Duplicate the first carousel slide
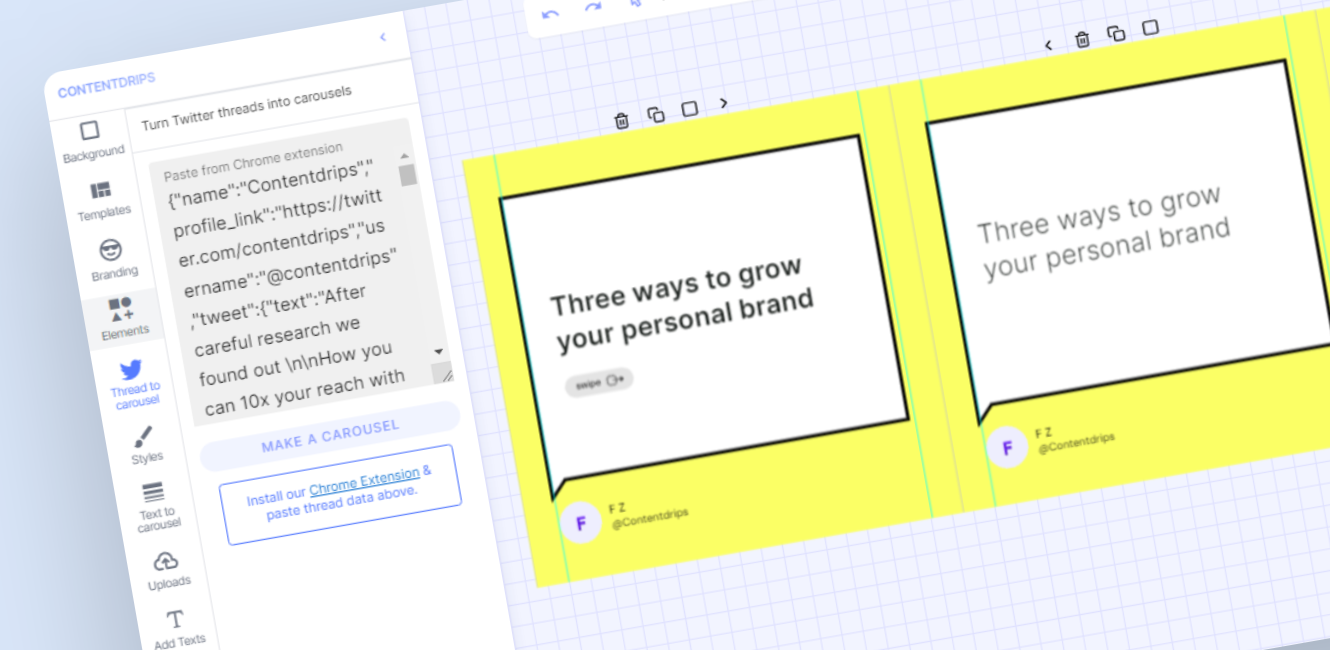1330x650 pixels. [x=656, y=114]
